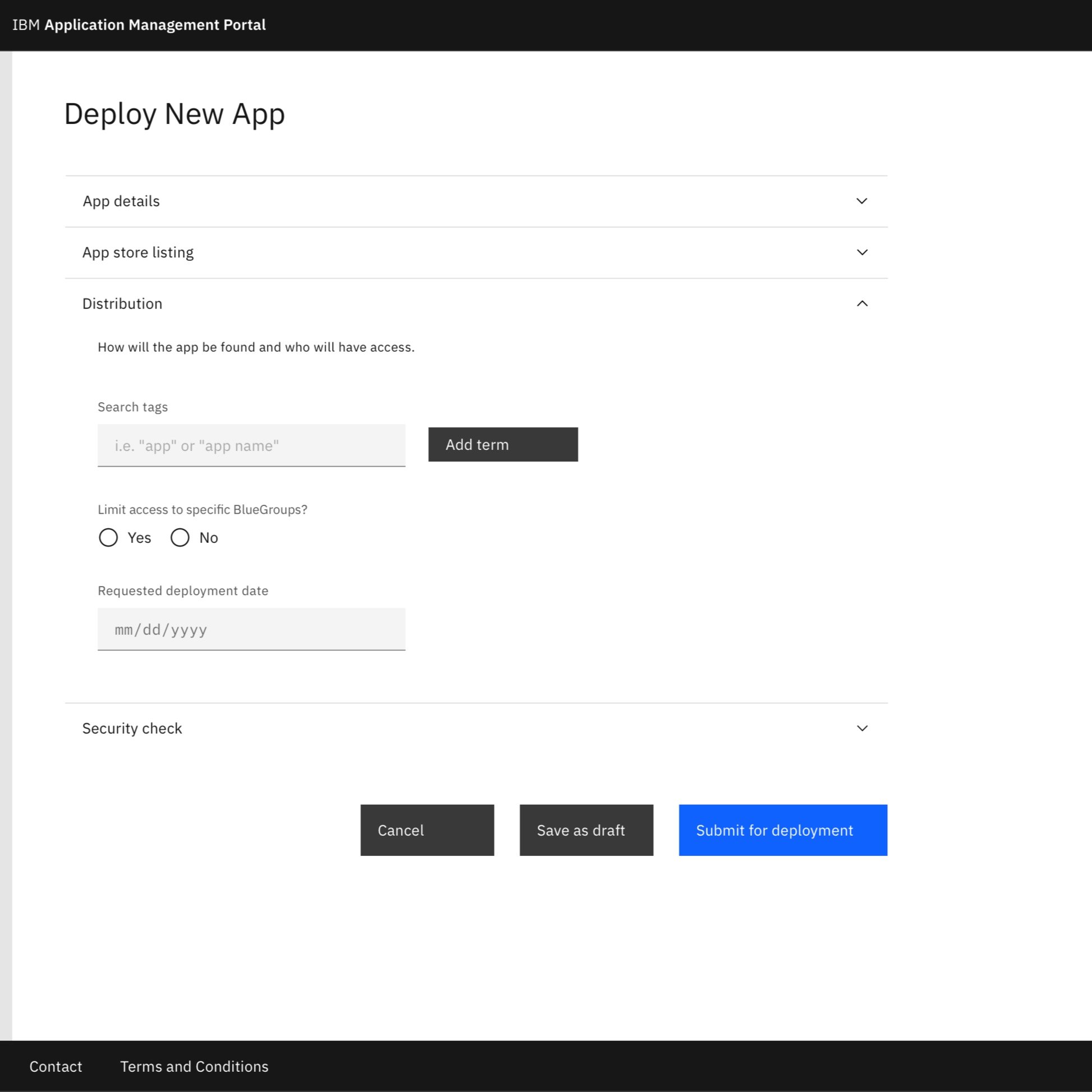Expand the App store listing chevron
1092x1092 pixels.
click(x=861, y=252)
